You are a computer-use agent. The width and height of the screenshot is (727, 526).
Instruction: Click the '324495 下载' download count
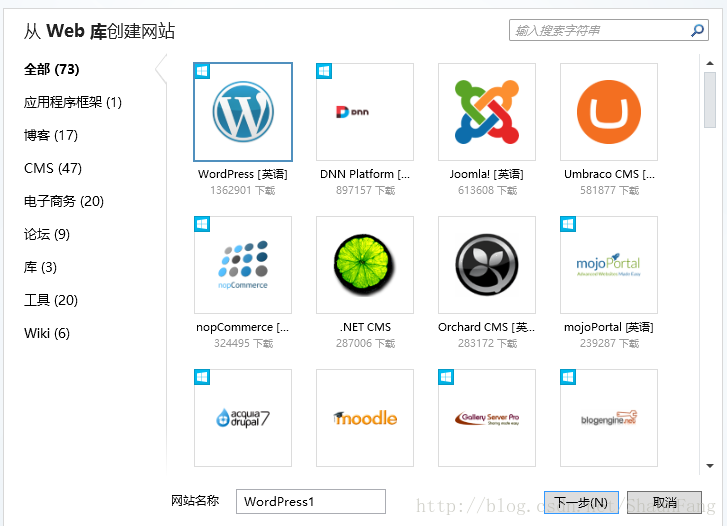(243, 344)
